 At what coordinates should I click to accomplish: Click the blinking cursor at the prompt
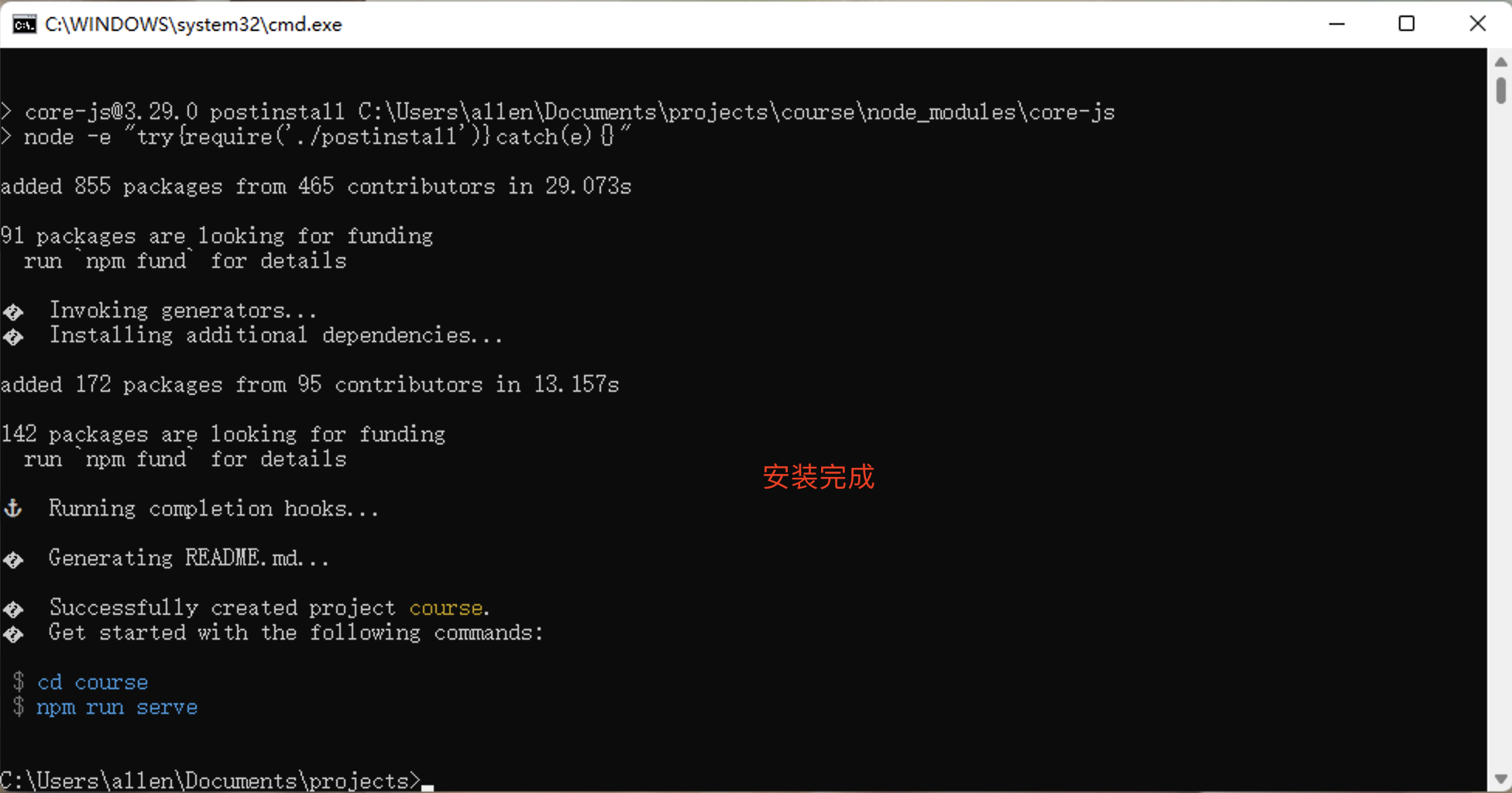pos(428,784)
